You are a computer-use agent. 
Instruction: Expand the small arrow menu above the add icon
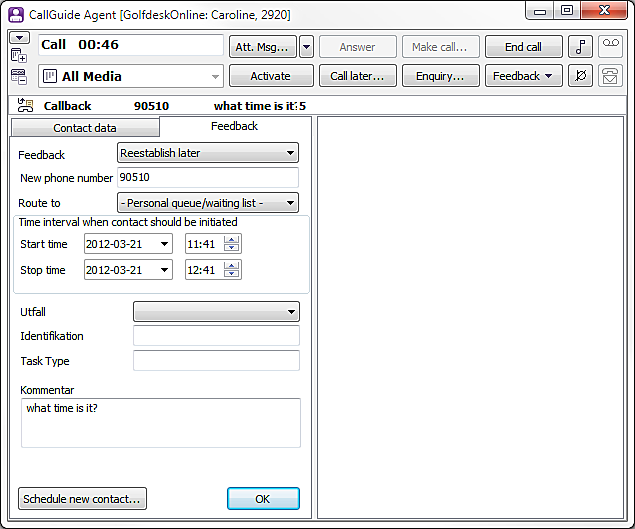click(x=18, y=38)
